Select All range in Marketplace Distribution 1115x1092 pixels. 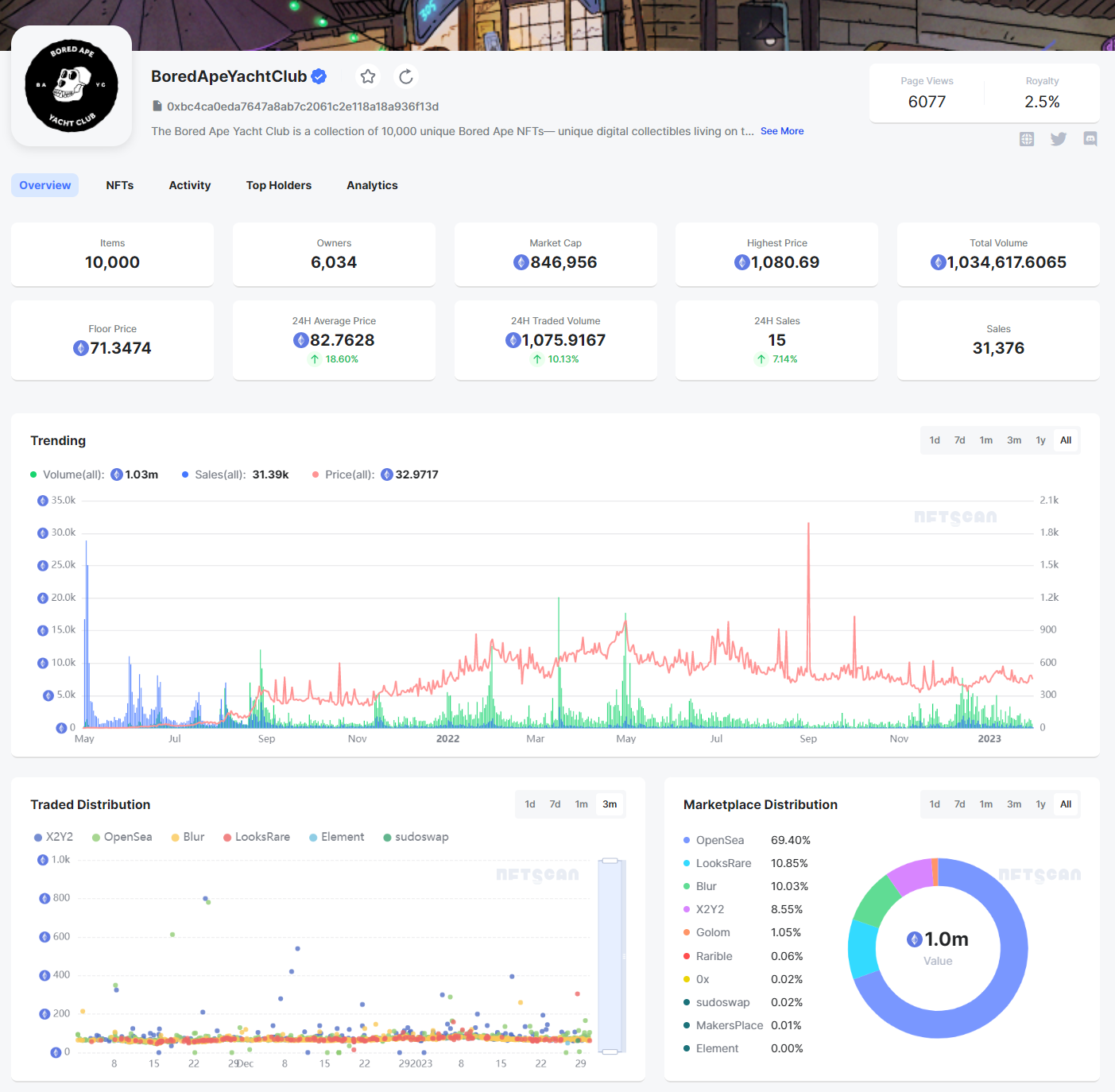coord(1066,804)
